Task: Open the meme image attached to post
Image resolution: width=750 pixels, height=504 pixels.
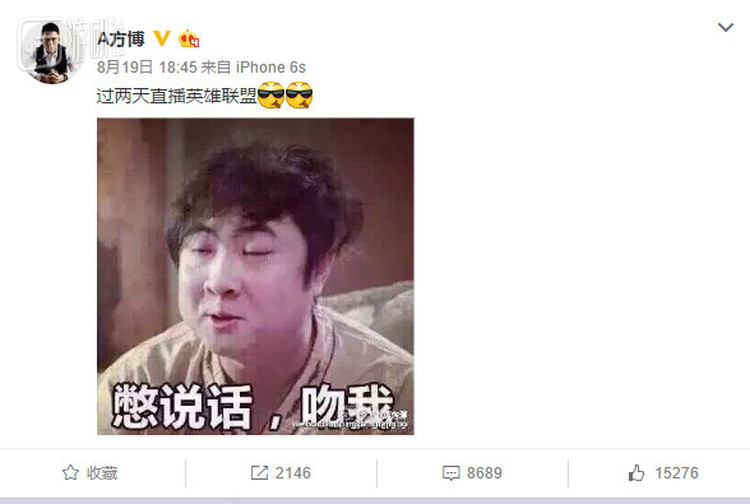Action: click(255, 276)
